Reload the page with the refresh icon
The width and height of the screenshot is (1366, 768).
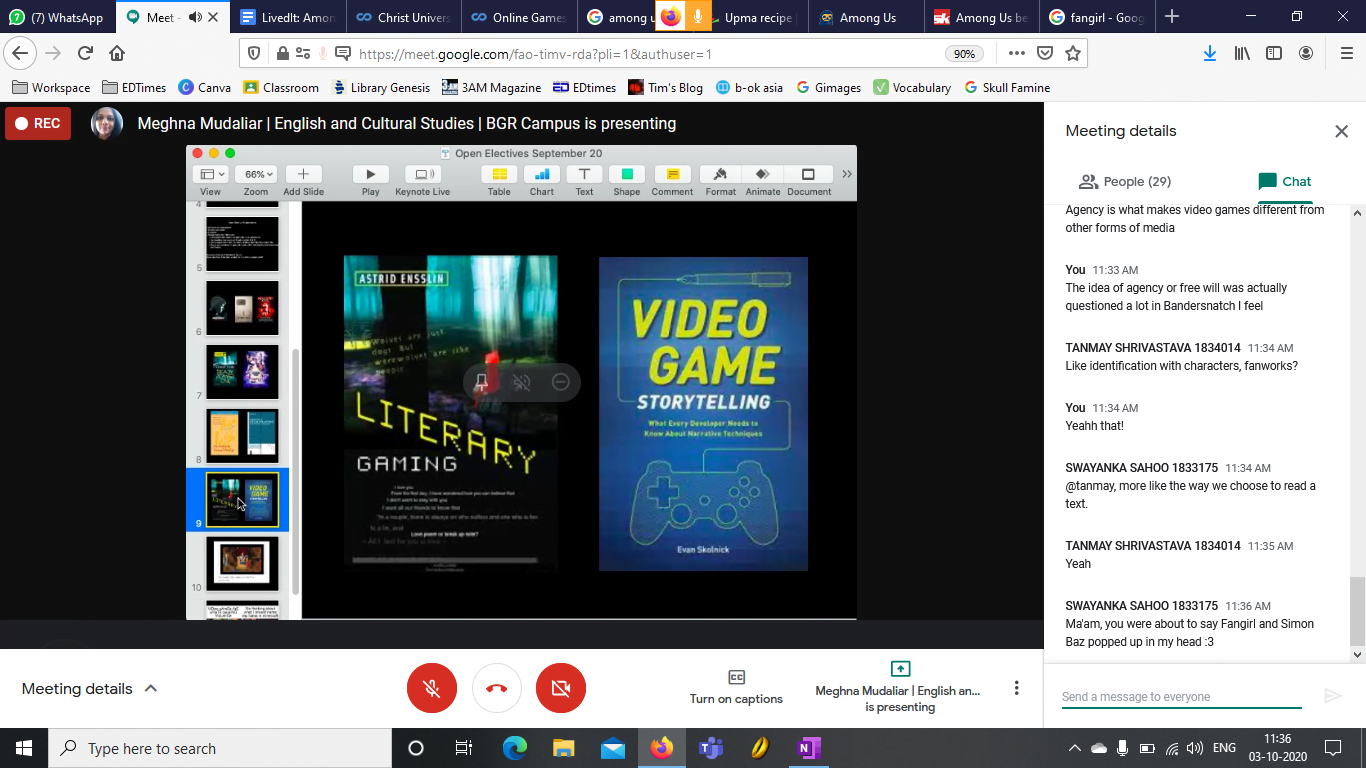click(x=85, y=53)
